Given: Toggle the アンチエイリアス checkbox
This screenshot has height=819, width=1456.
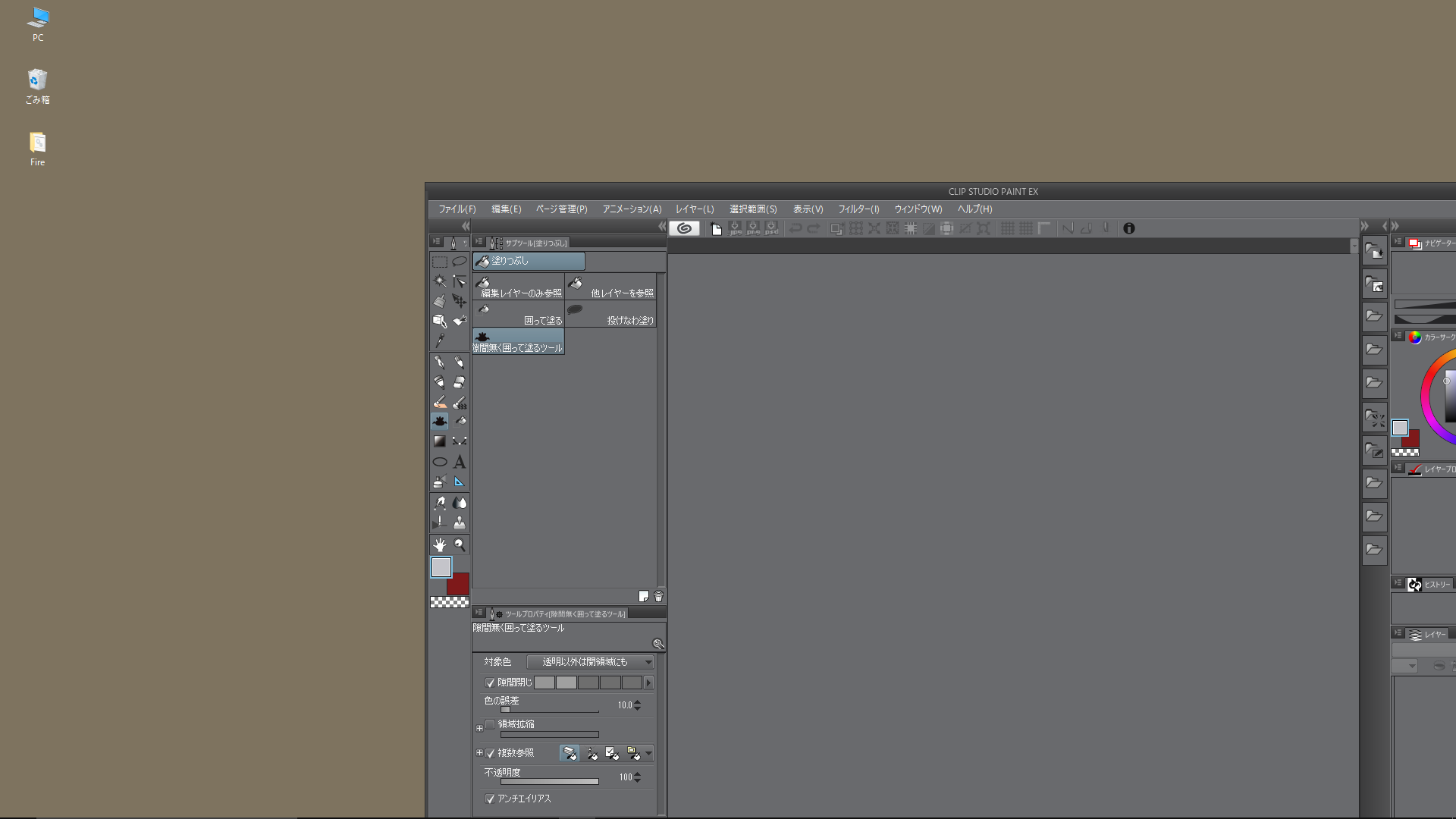Looking at the screenshot, I should pyautogui.click(x=490, y=799).
